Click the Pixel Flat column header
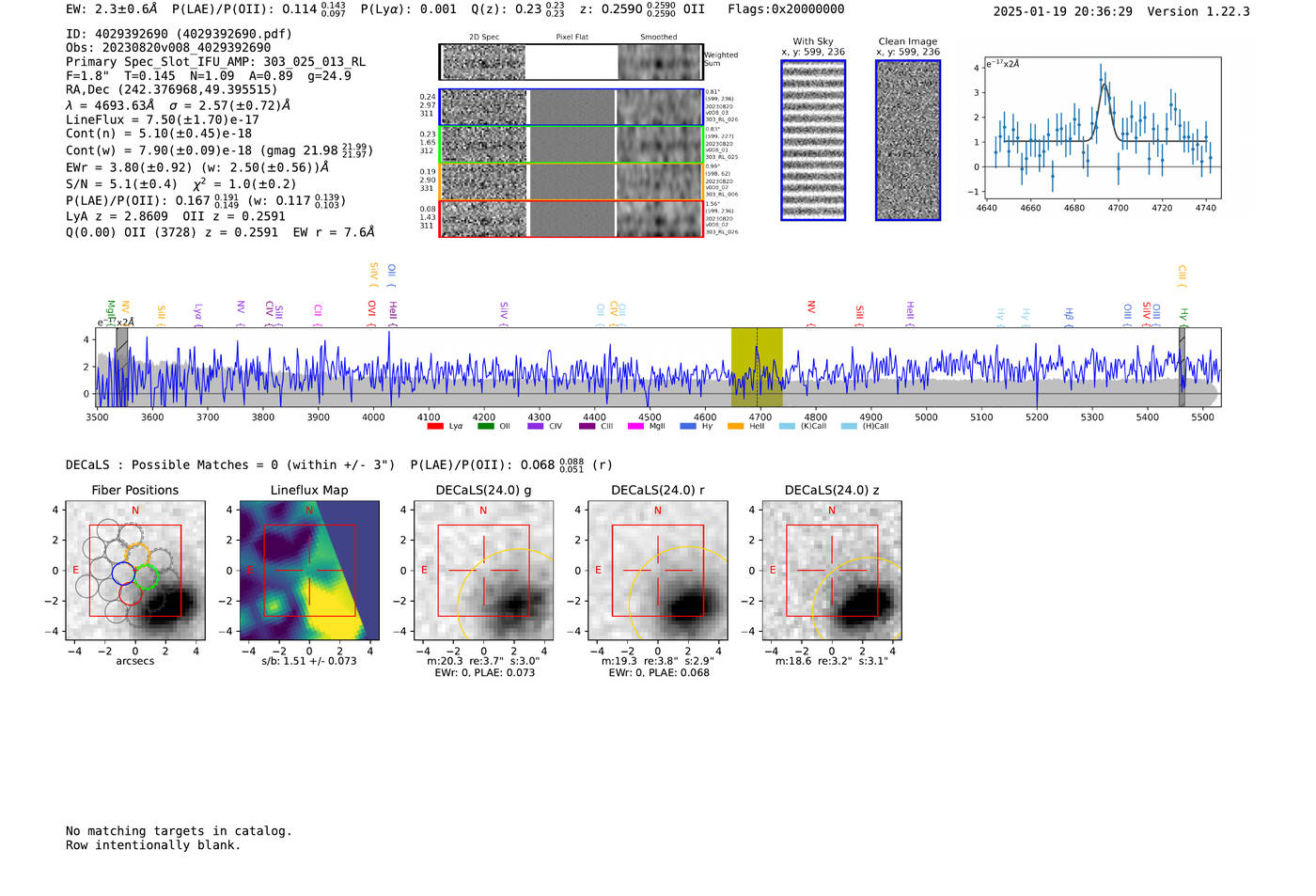 [572, 38]
